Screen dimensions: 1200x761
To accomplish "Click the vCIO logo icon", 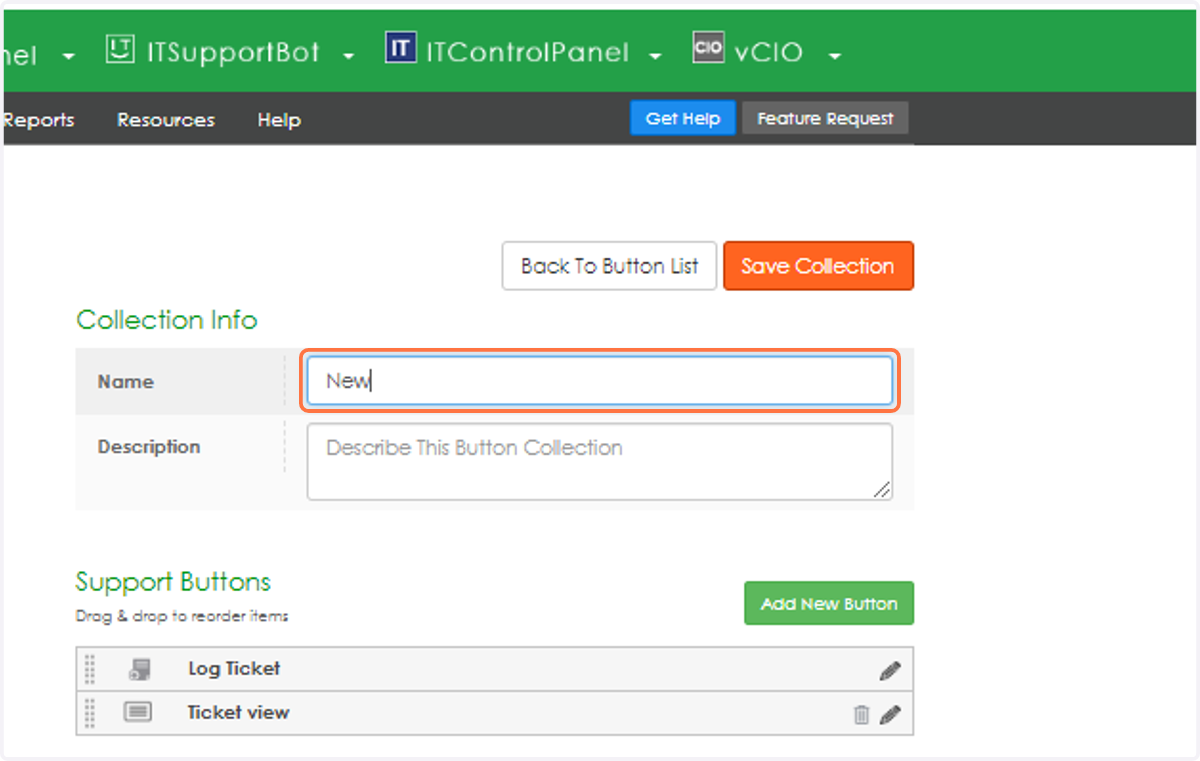I will (x=708, y=49).
